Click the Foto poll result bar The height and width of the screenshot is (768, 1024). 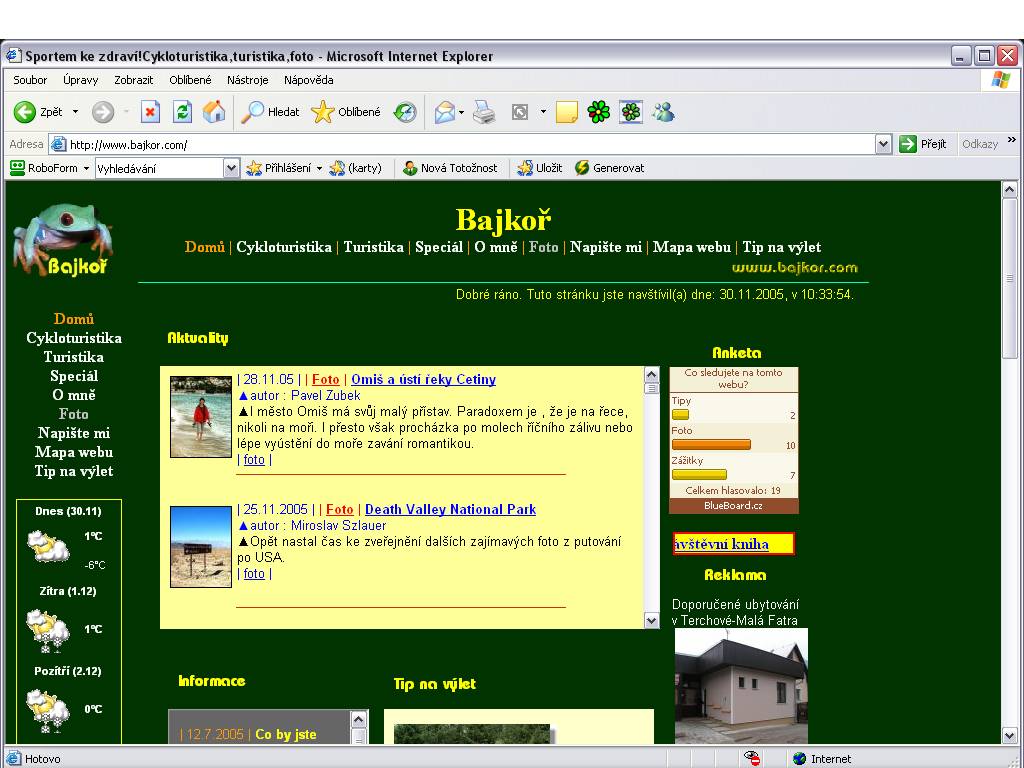pos(711,445)
